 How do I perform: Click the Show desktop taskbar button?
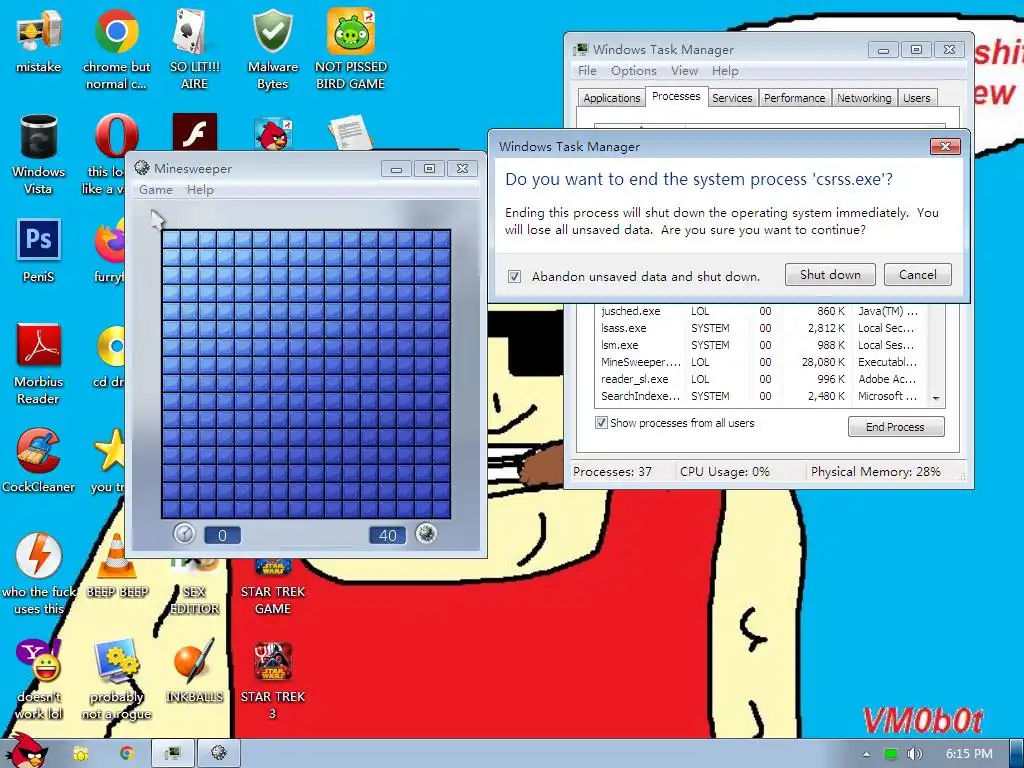click(1017, 754)
